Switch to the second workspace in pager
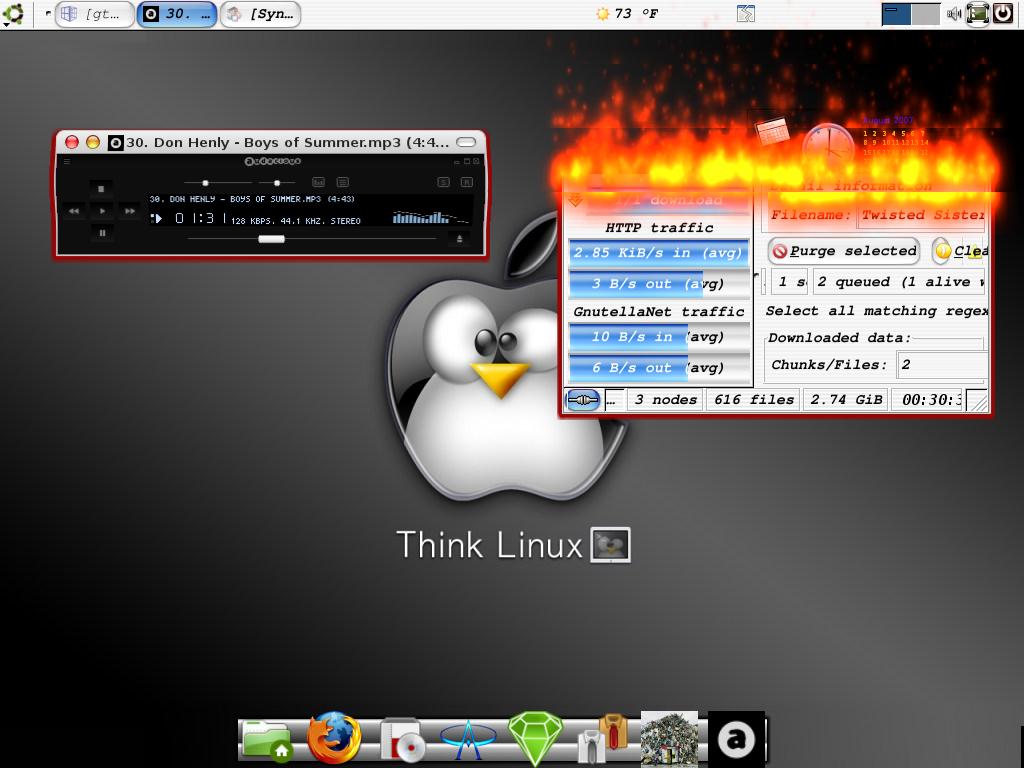Screen dimensions: 1024x768 click(x=925, y=14)
